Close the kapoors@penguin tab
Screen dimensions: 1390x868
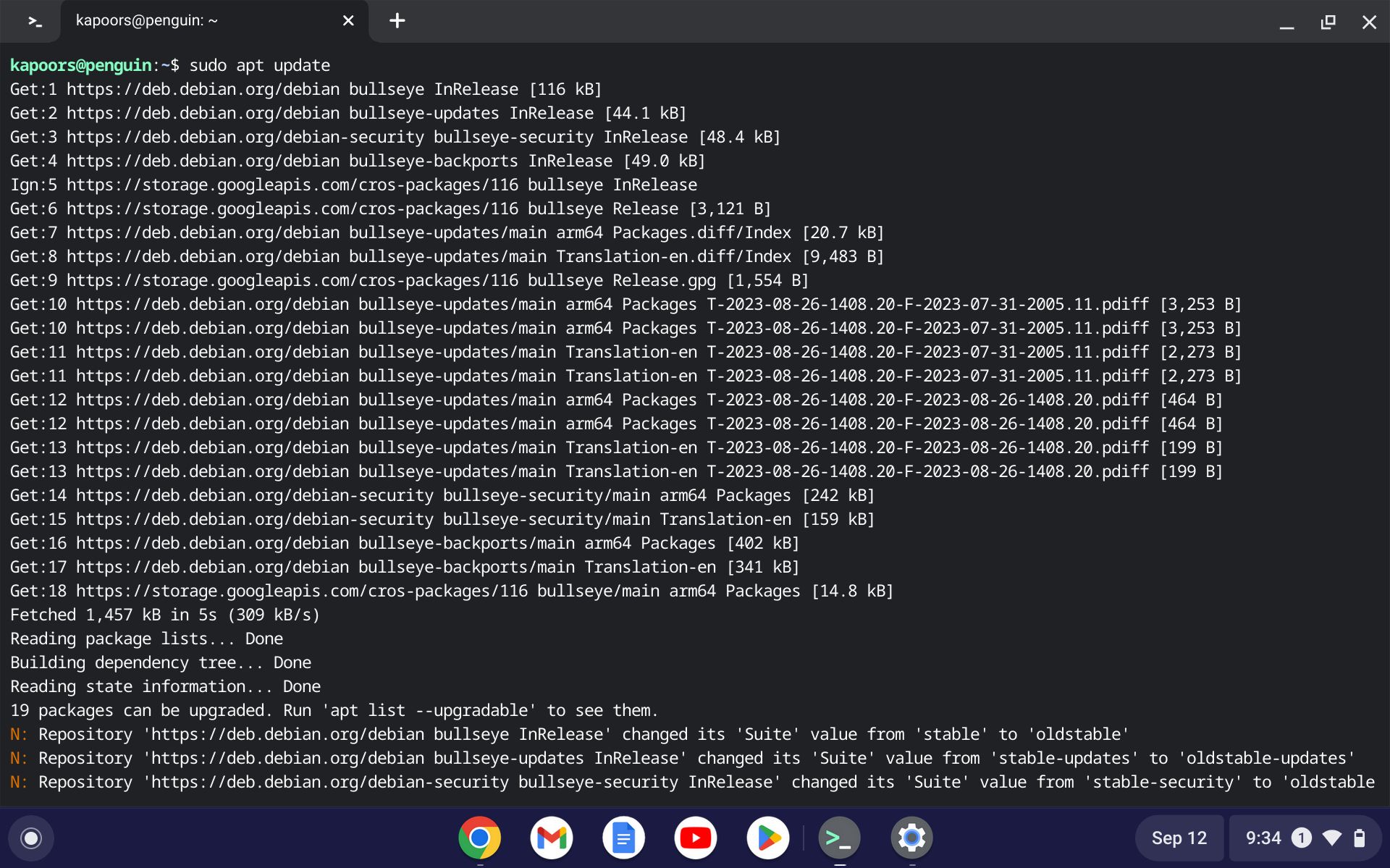point(348,20)
